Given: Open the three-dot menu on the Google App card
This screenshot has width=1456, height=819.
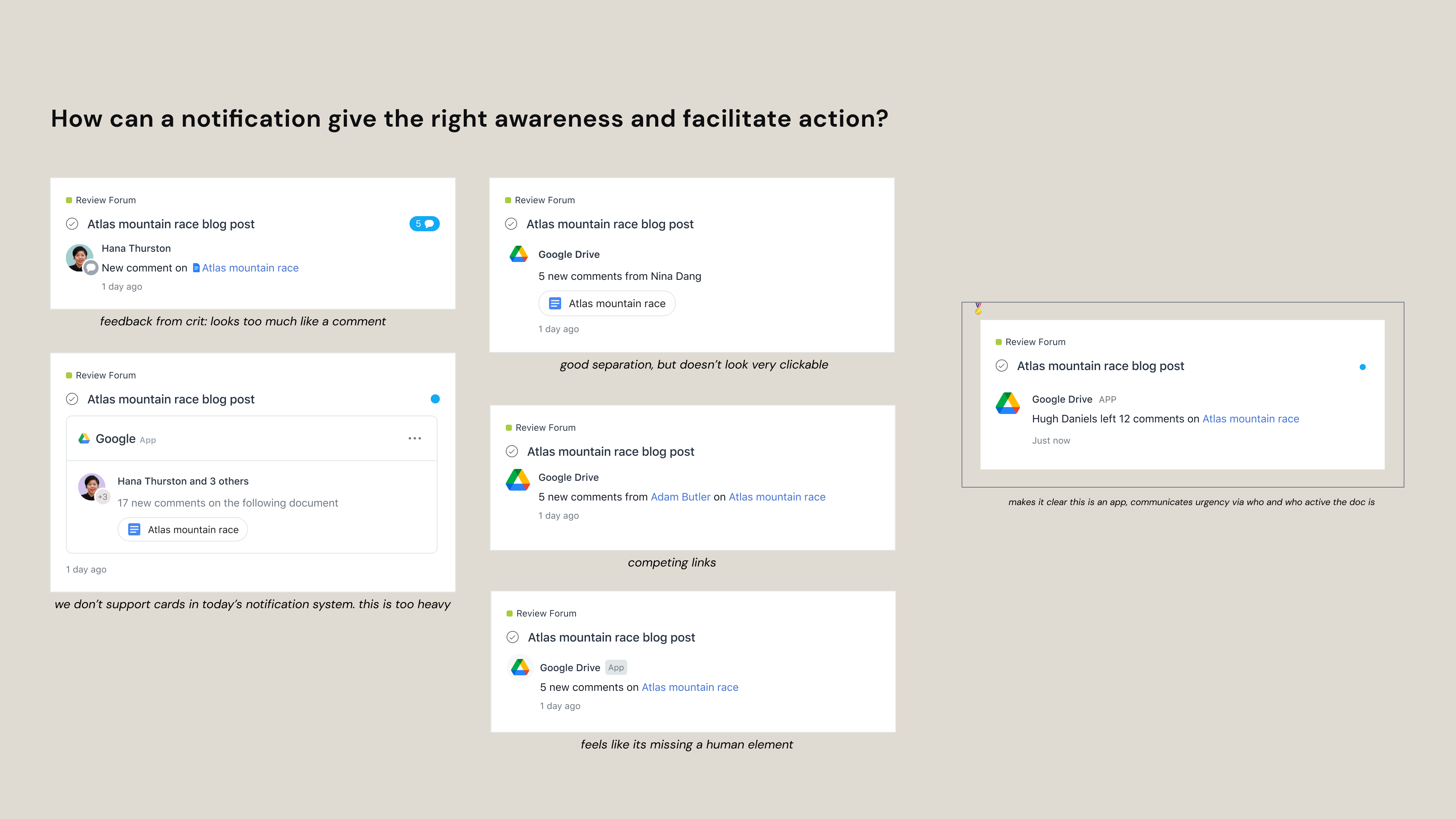Looking at the screenshot, I should 415,439.
